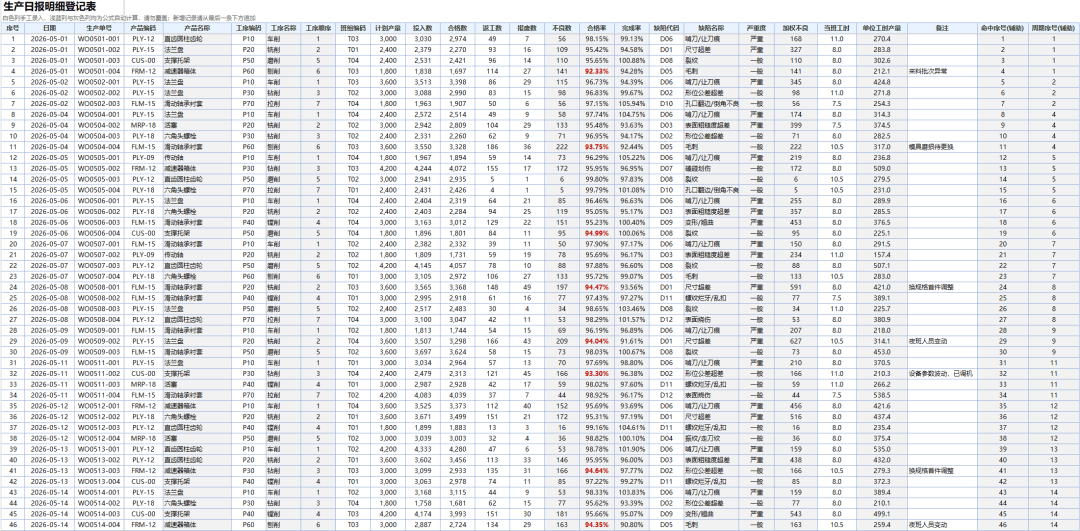The height and width of the screenshot is (531, 1080).
Task: Select the 备注 column header
Action: (x=942, y=28)
